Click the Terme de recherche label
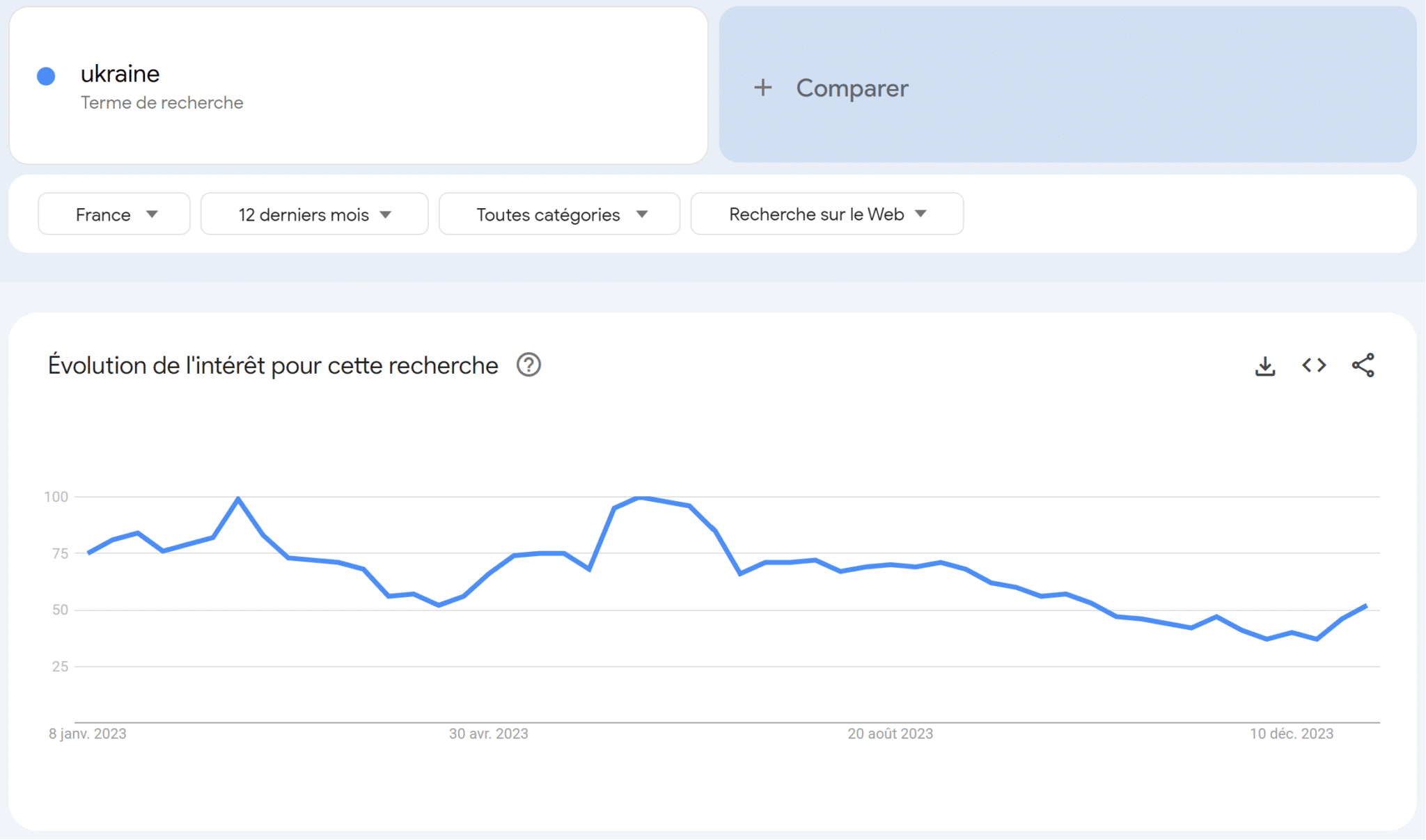1426x840 pixels. pos(162,103)
